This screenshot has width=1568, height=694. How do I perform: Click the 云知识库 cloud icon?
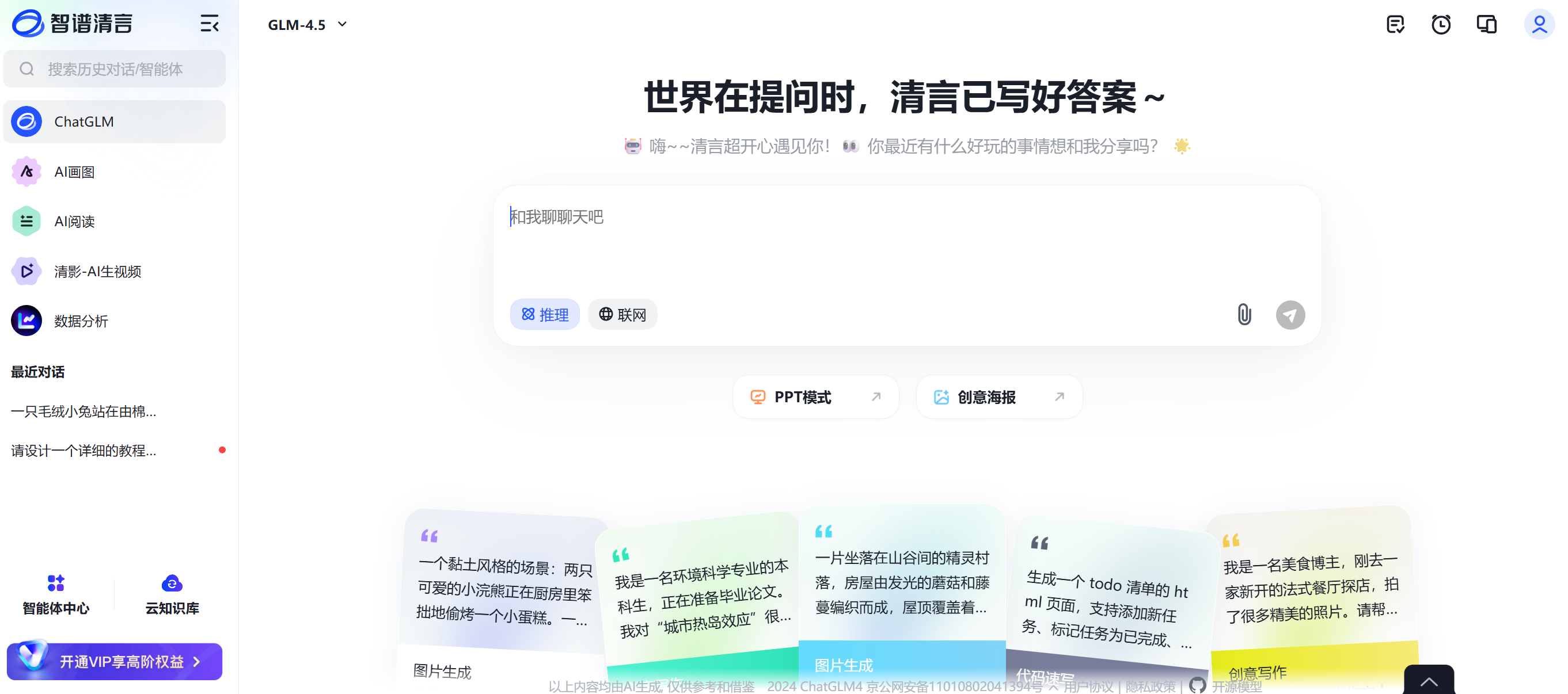pyautogui.click(x=172, y=584)
